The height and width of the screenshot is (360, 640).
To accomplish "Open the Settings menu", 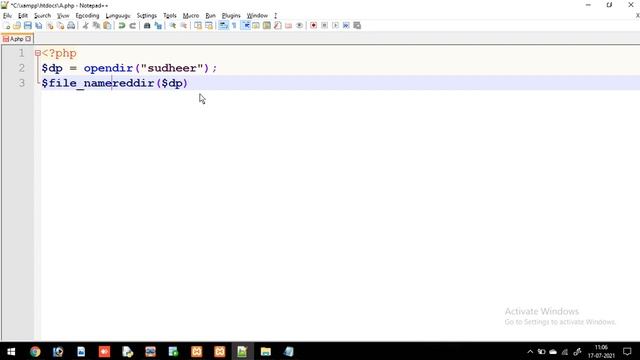I will [x=147, y=16].
